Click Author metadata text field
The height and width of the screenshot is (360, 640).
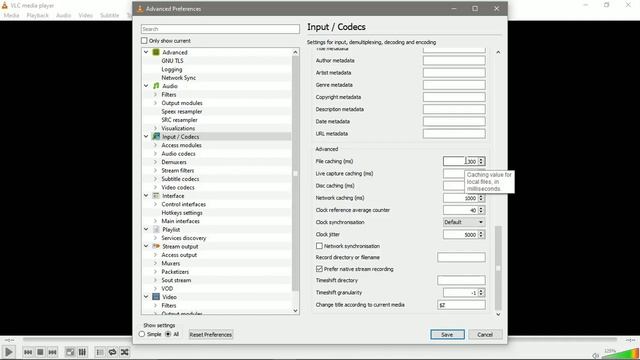(454, 60)
